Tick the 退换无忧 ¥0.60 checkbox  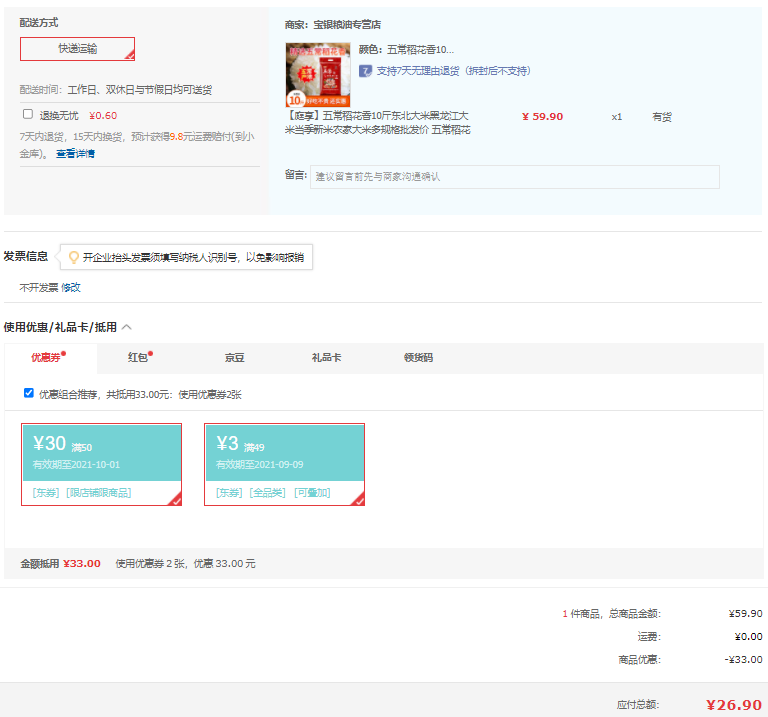point(28,114)
